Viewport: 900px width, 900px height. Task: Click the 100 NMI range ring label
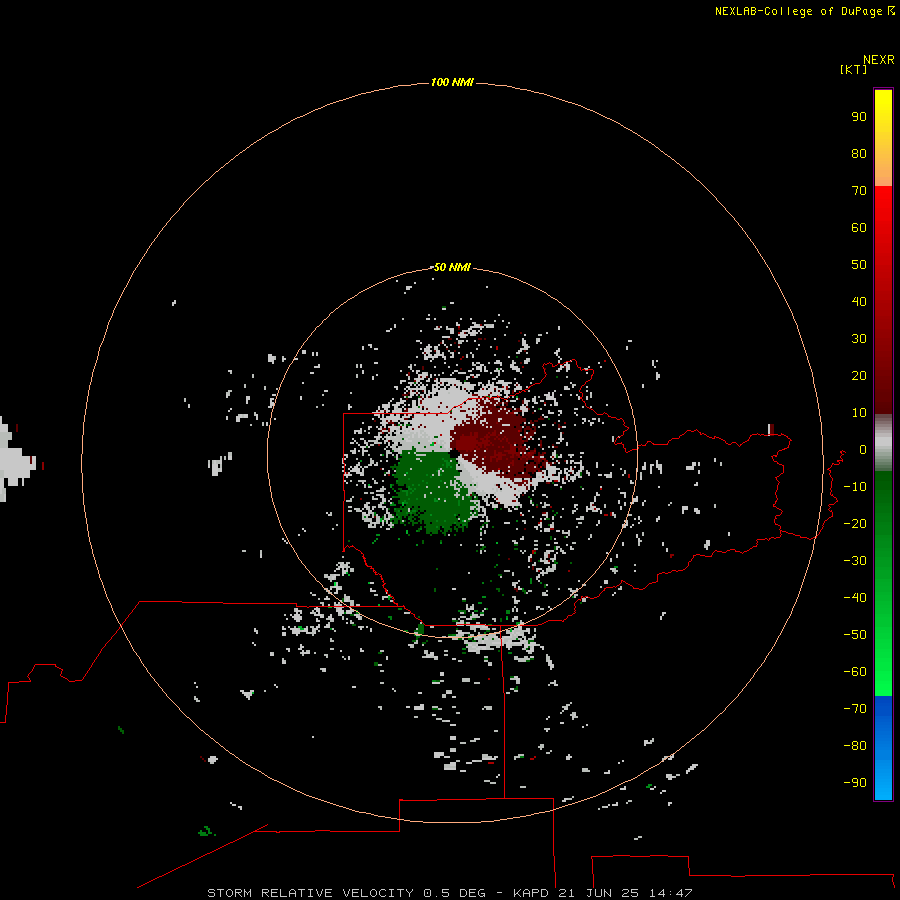pyautogui.click(x=452, y=82)
